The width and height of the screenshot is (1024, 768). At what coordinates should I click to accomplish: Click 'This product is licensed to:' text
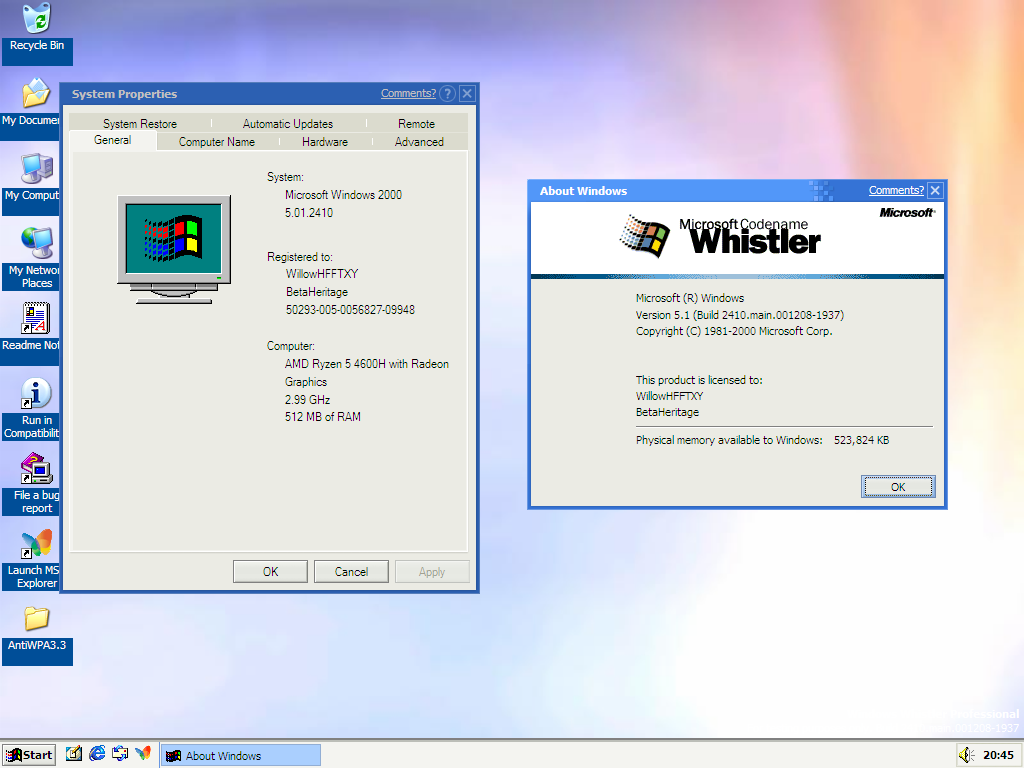pos(699,380)
